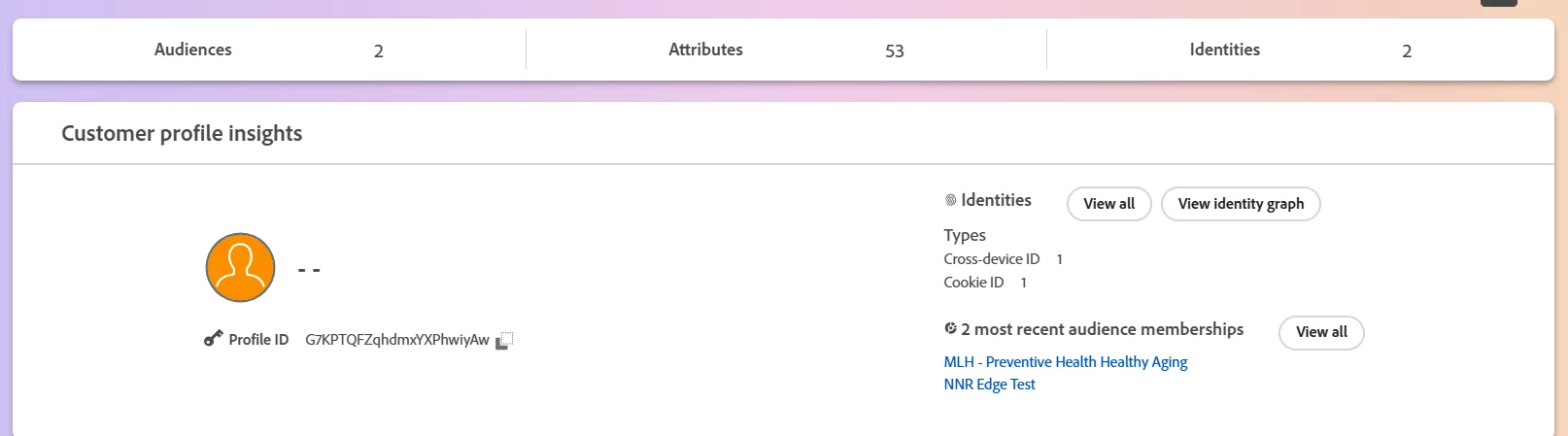Screen dimensions: 1568x436
Task: View all identities for this profile
Action: tap(1108, 204)
